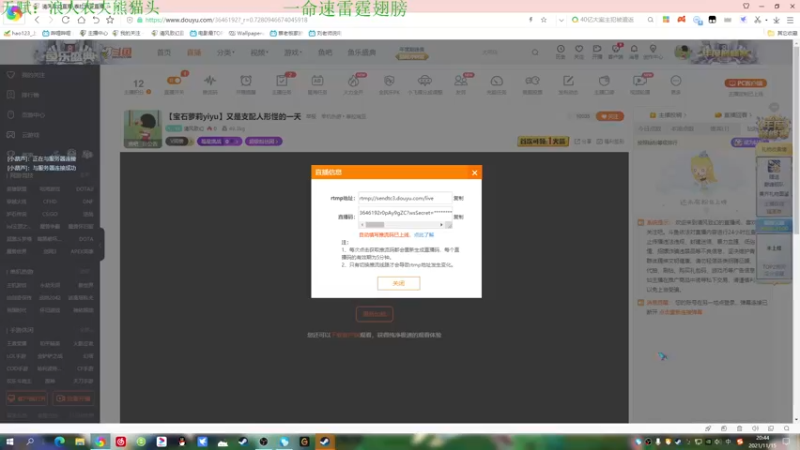Image resolution: width=800 pixels, height=450 pixels.
Task: Click the 关闭 button in the dialog
Action: pyautogui.click(x=398, y=283)
